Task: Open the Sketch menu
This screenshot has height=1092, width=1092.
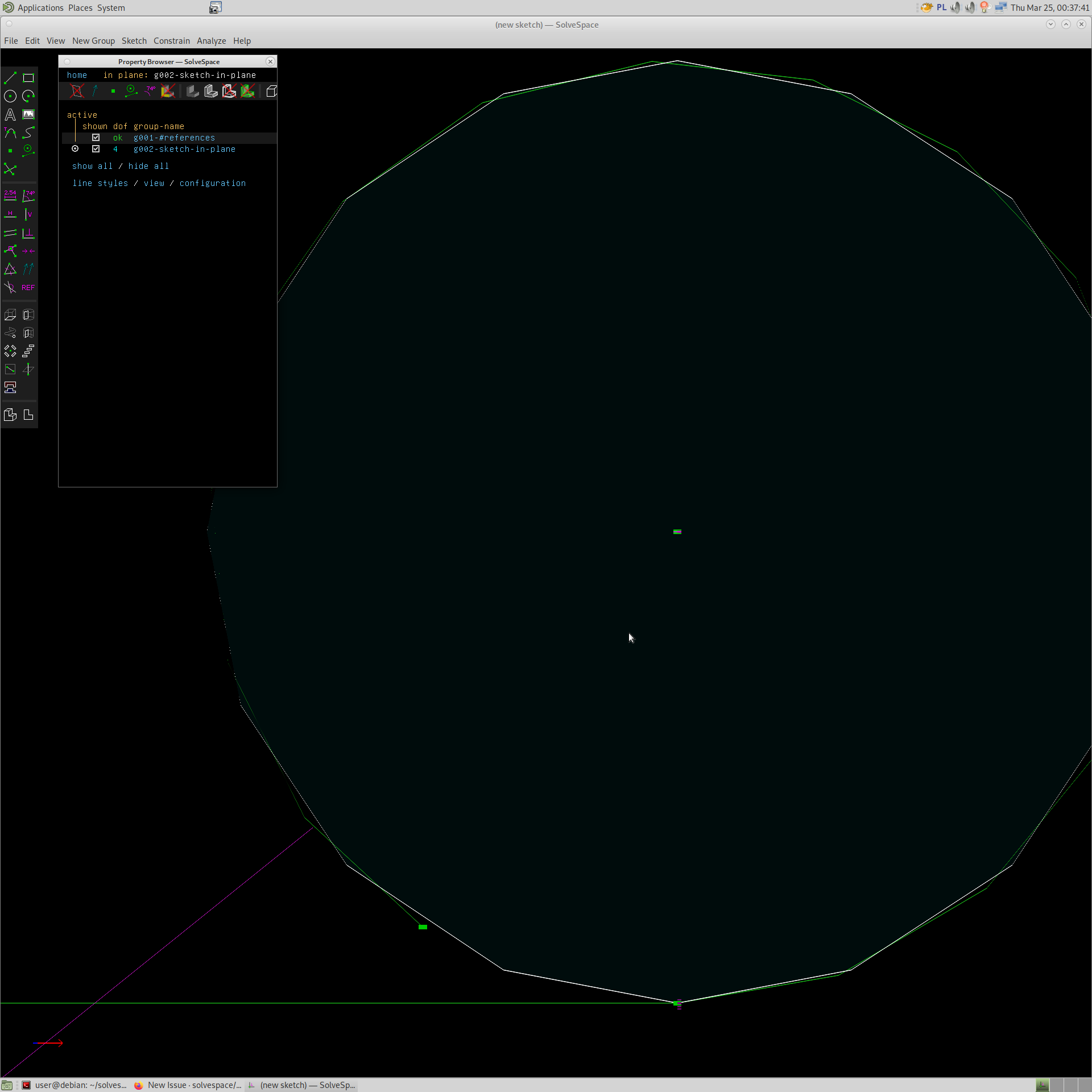Action: (134, 40)
